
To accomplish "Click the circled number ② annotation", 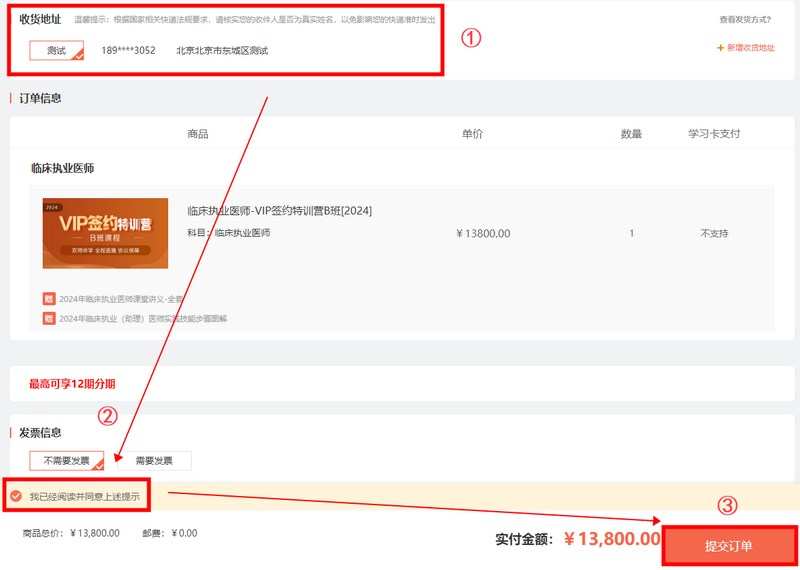I will coord(108,414).
